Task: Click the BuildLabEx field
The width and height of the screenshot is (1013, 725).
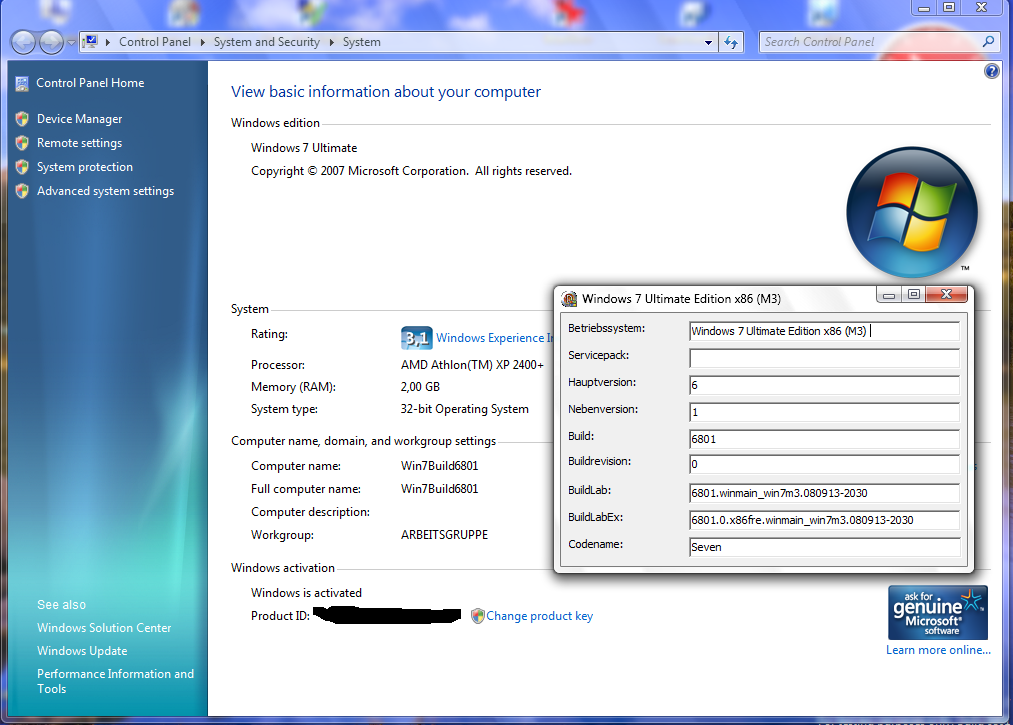Action: pyautogui.click(x=824, y=520)
